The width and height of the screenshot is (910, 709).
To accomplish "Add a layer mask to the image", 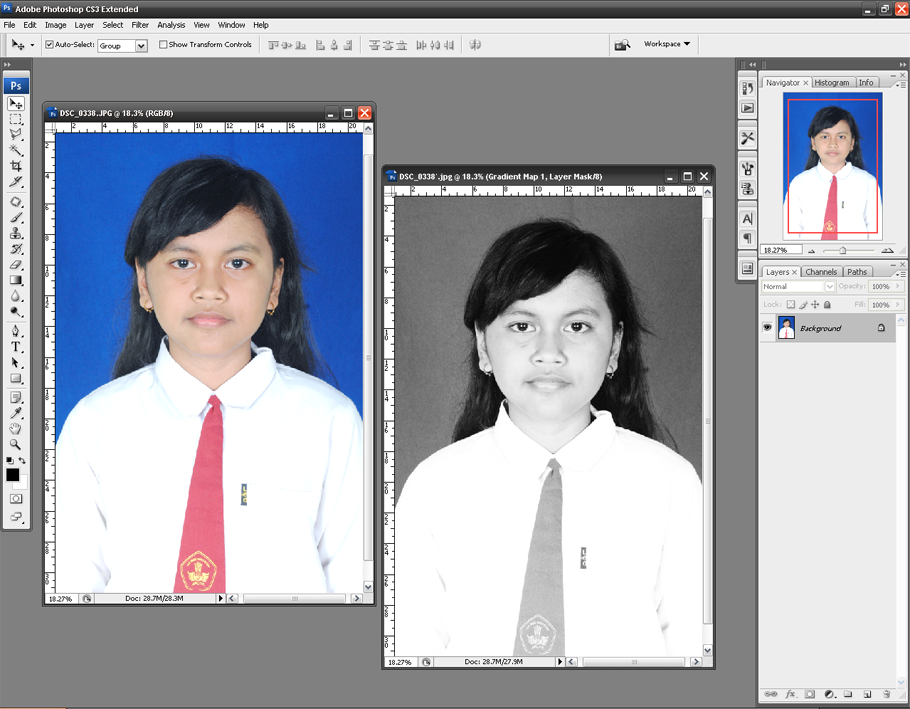I will coord(810,694).
